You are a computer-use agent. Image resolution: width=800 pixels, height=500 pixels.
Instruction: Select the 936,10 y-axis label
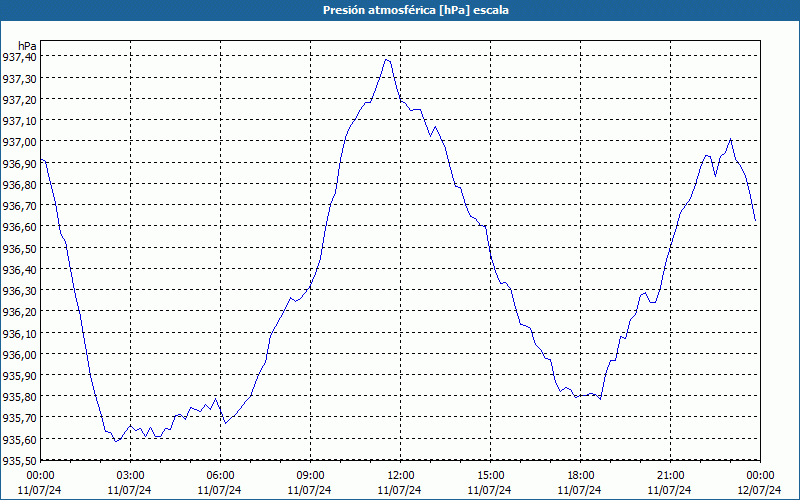pyautogui.click(x=19, y=333)
